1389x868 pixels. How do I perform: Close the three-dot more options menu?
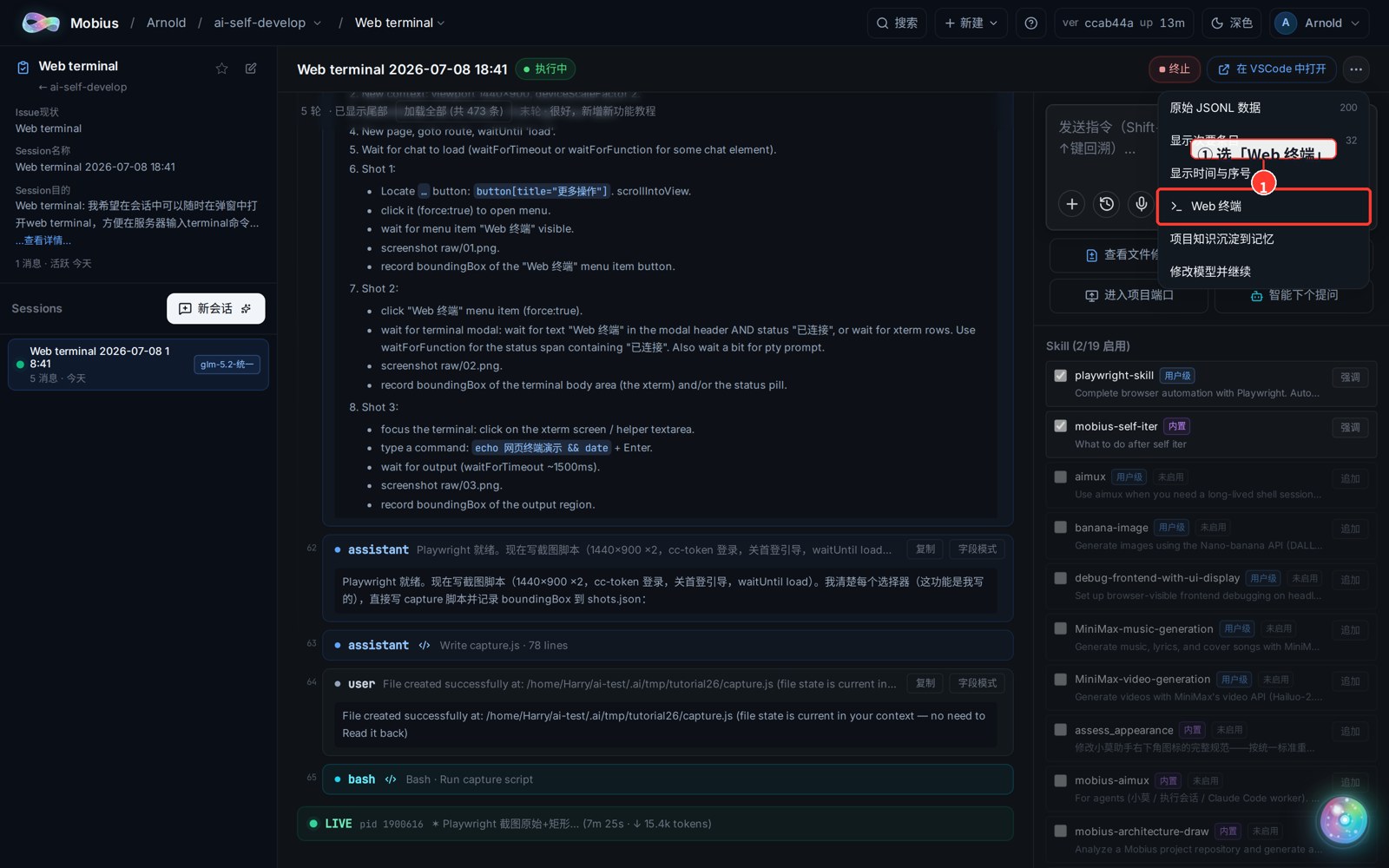coord(1356,69)
